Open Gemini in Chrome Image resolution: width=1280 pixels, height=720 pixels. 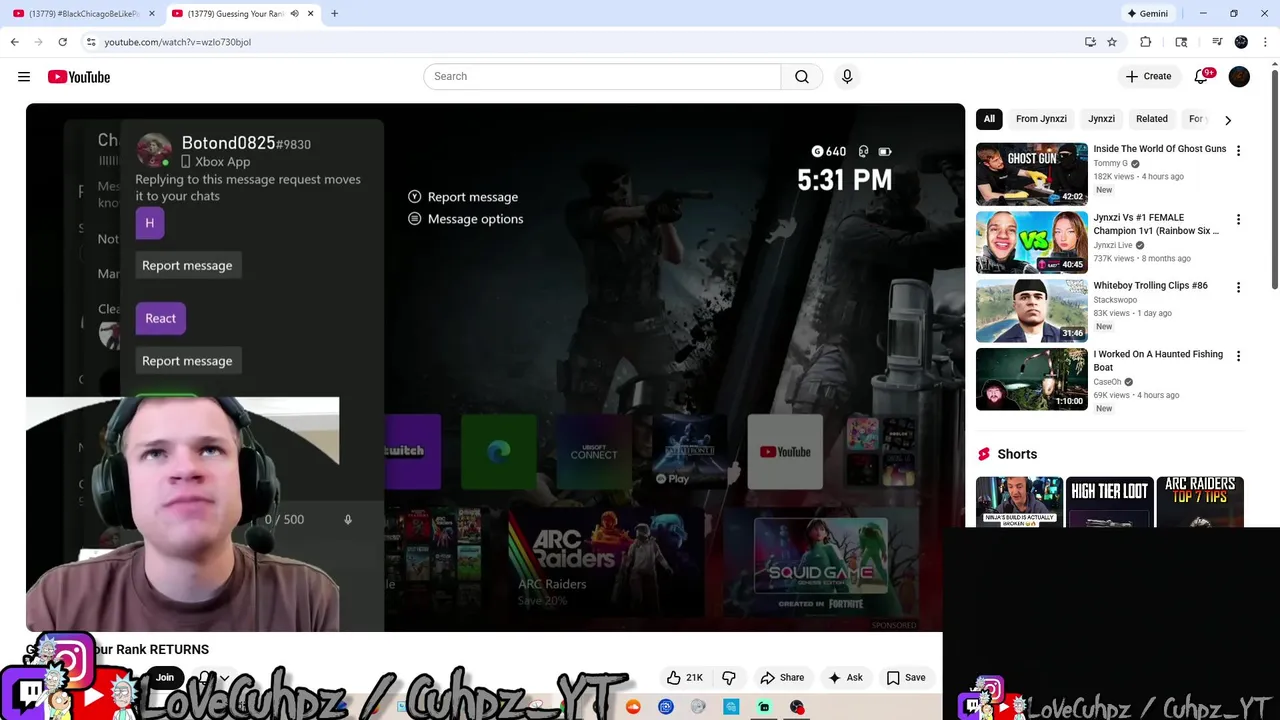pos(1147,13)
